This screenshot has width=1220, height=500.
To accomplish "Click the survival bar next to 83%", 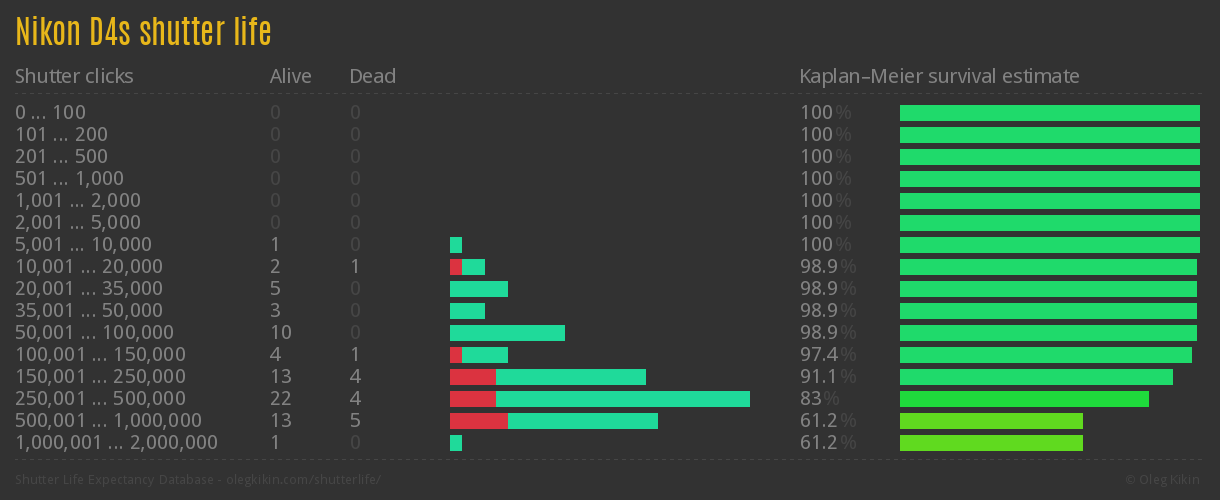I will (1024, 399).
